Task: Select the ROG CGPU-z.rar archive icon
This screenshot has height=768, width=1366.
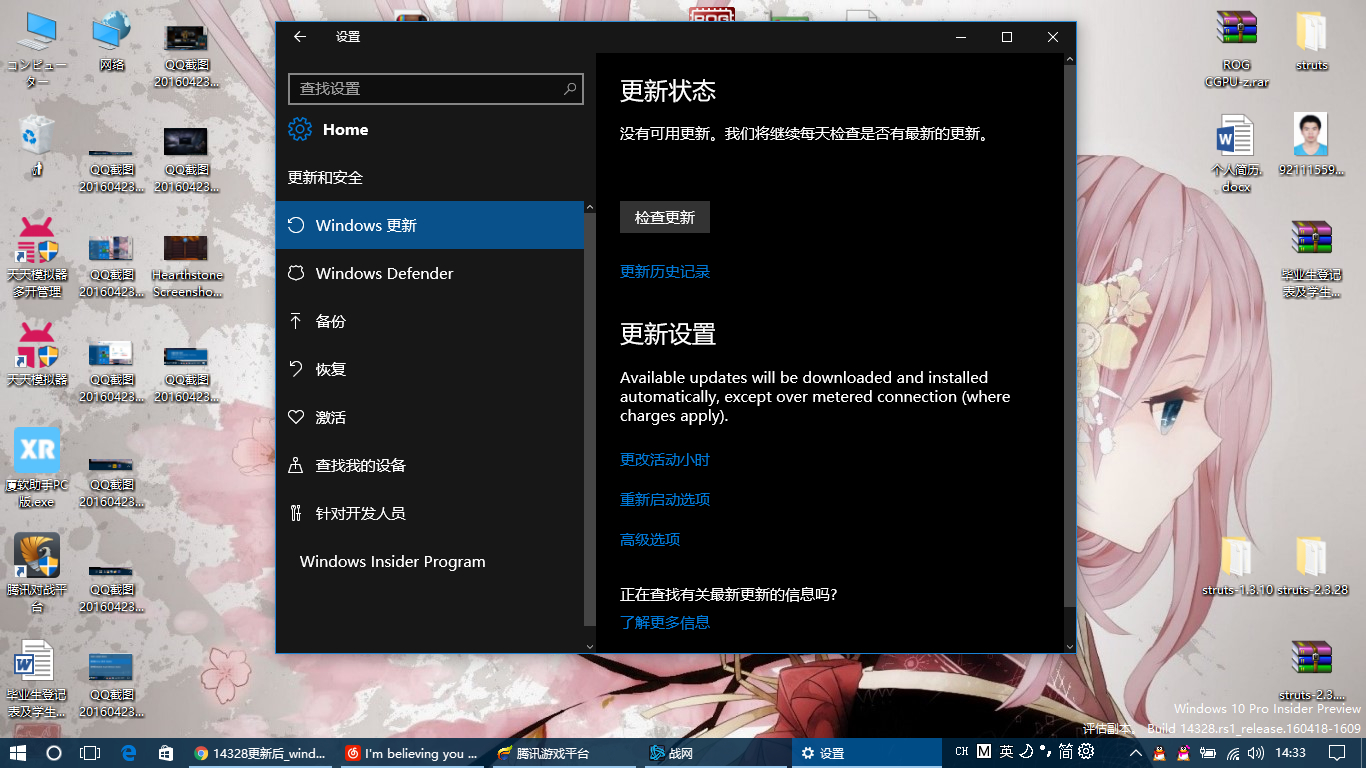Action: pyautogui.click(x=1236, y=50)
